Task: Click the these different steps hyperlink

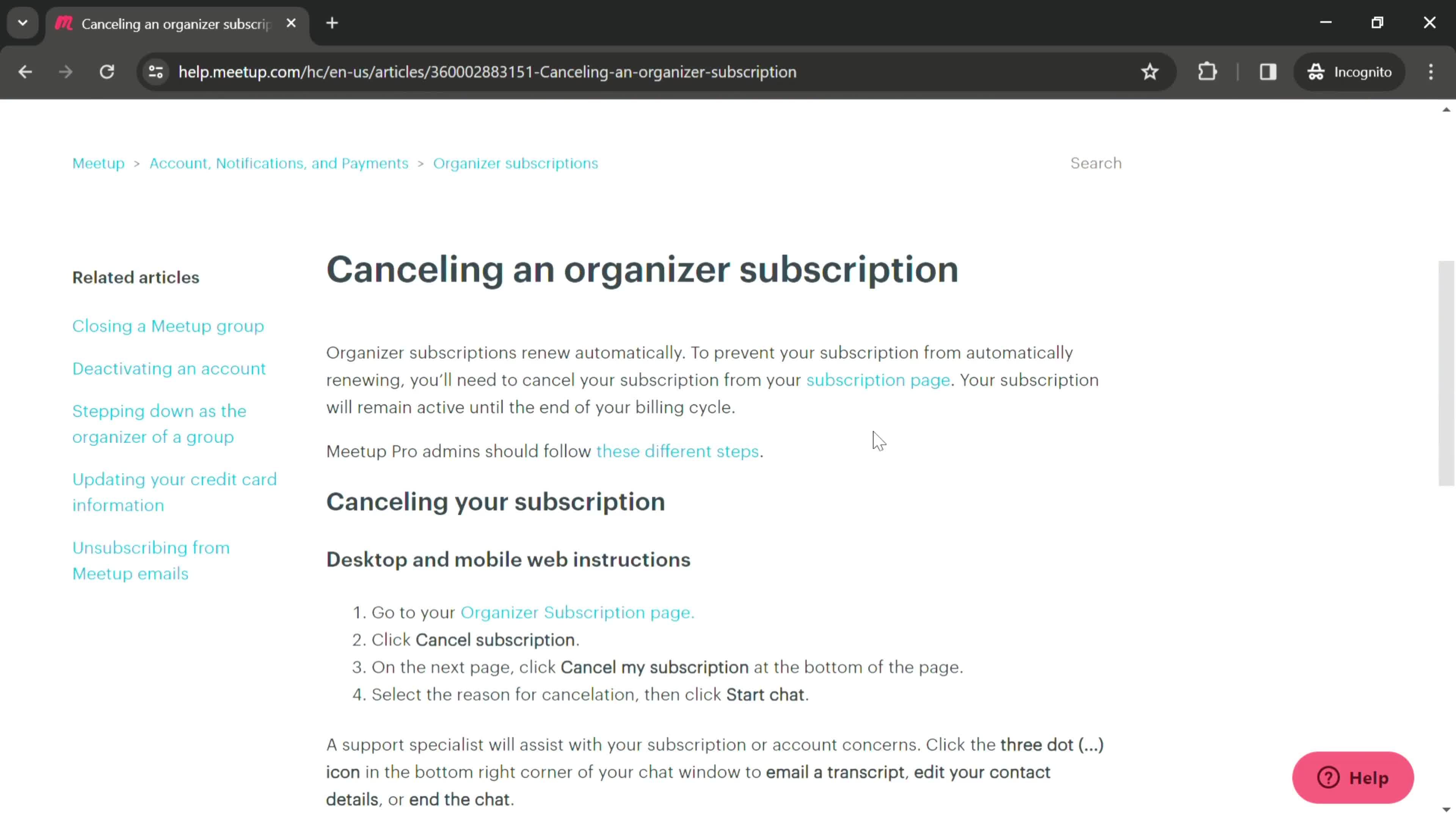Action: click(x=676, y=450)
